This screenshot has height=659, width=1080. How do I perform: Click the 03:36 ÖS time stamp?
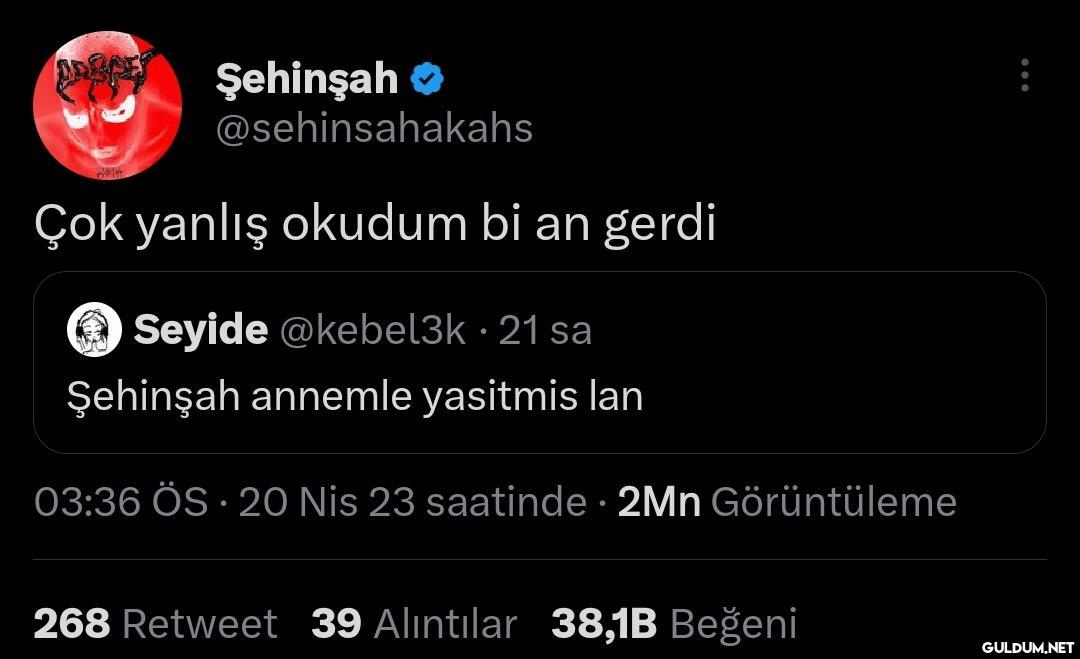point(120,502)
